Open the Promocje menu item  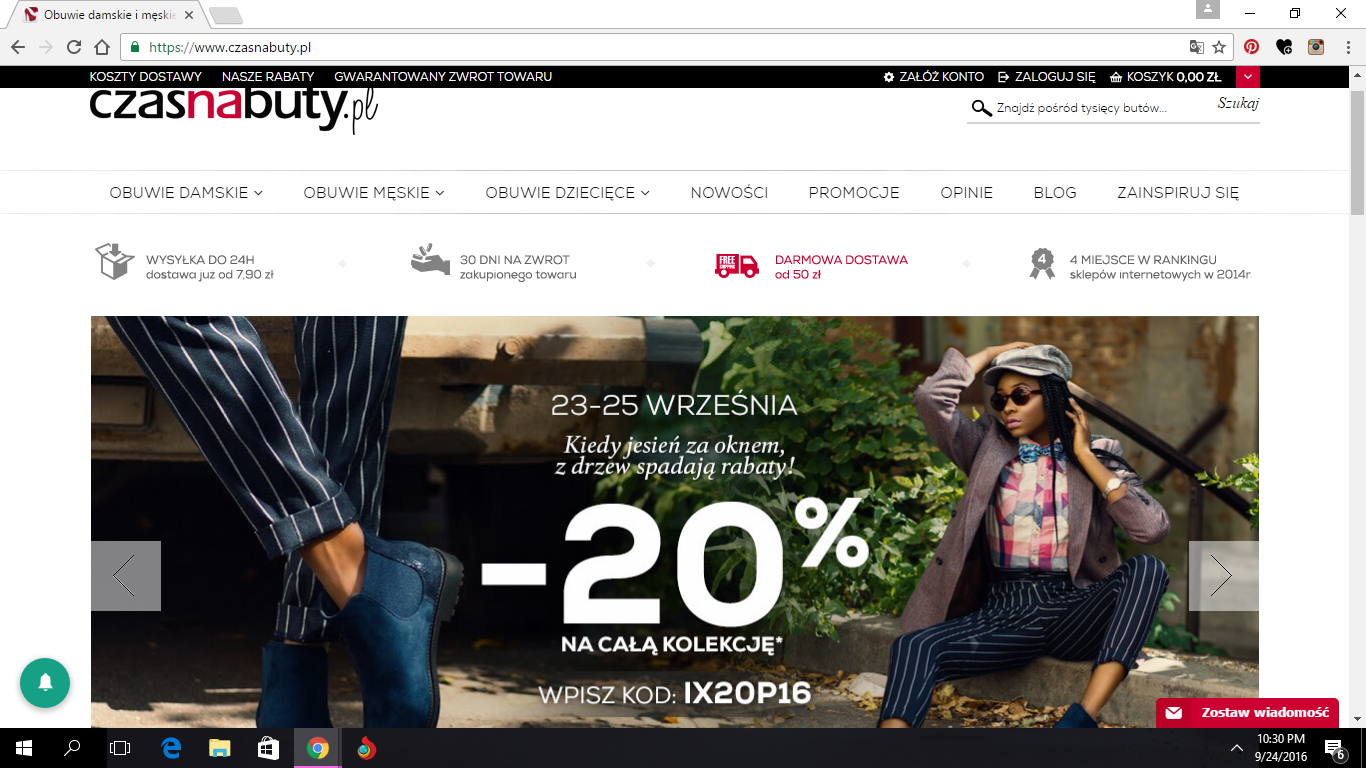click(854, 193)
